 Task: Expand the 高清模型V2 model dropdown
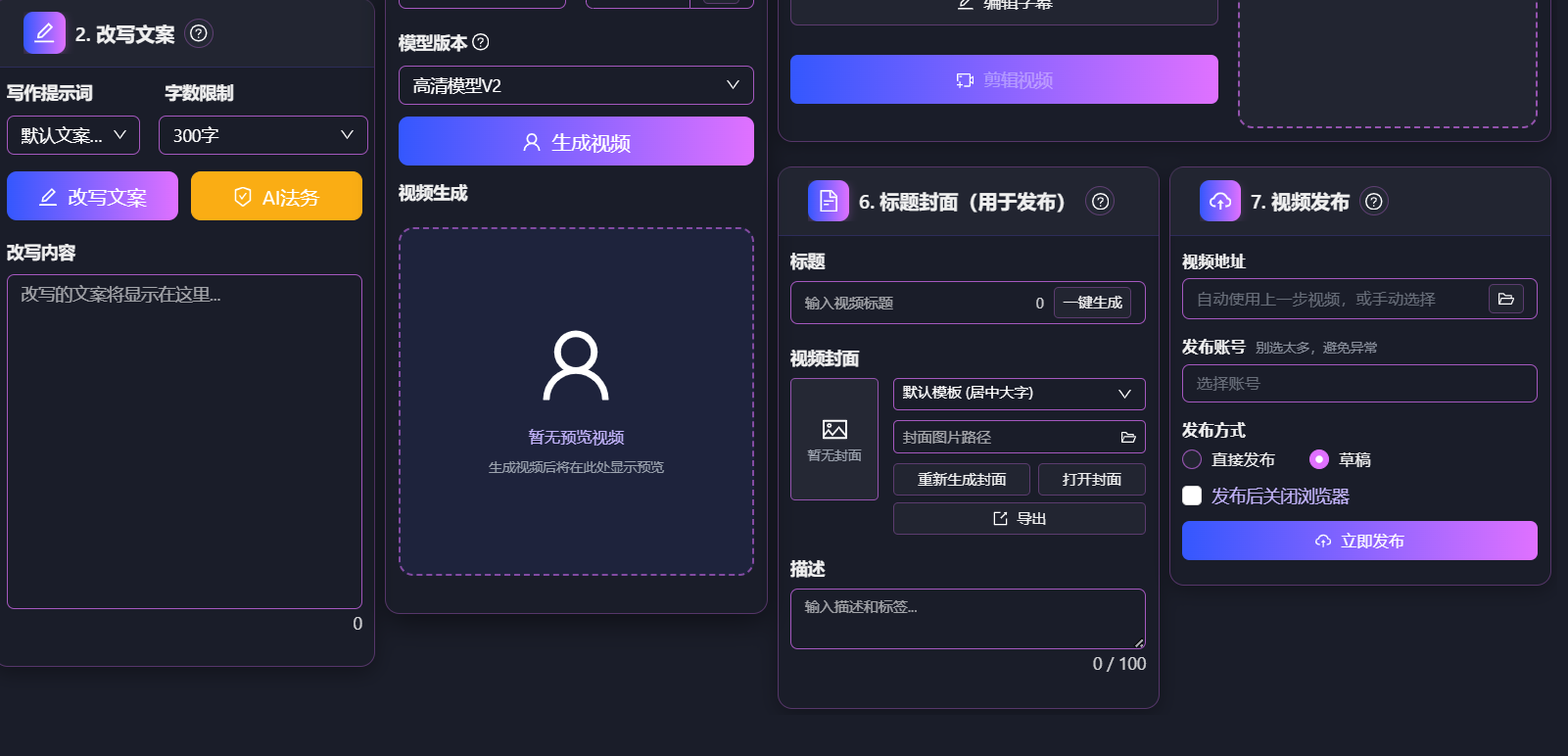[x=576, y=85]
